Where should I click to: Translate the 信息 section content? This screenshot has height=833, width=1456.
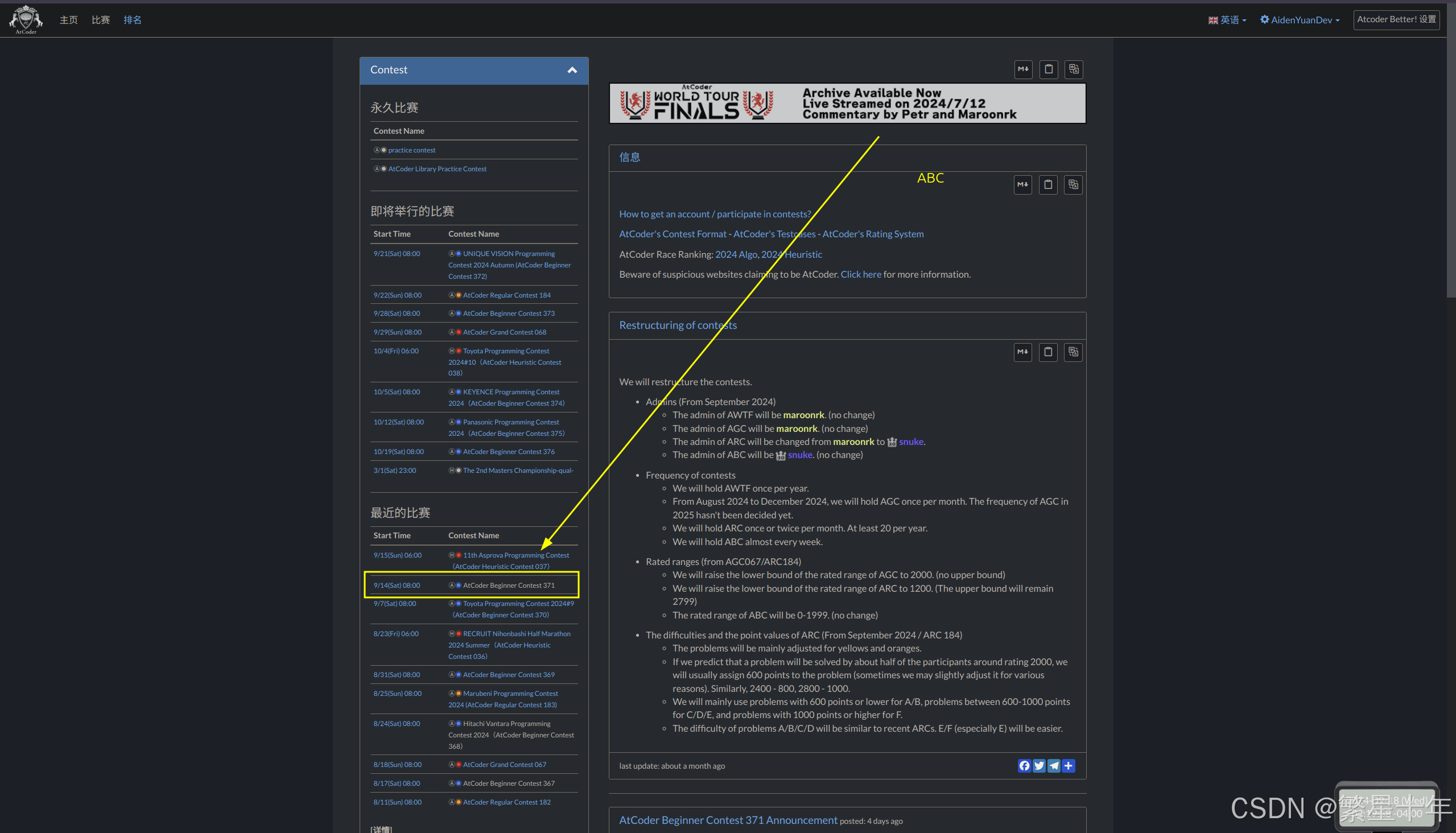pyautogui.click(x=1073, y=185)
